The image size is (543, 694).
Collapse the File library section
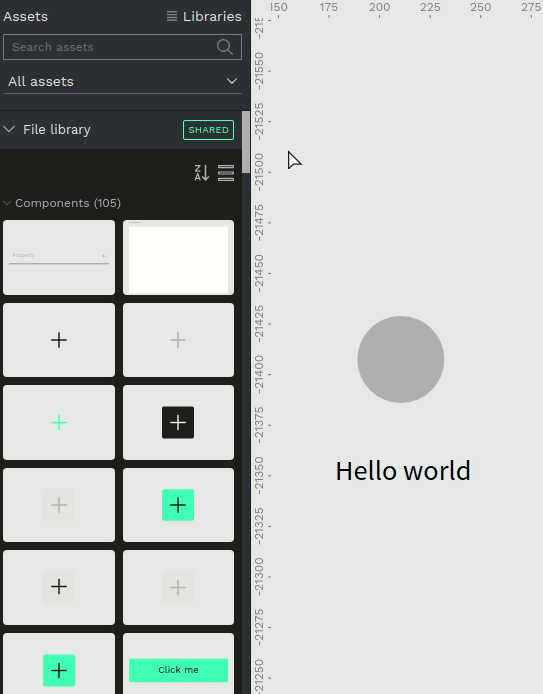click(x=9, y=129)
